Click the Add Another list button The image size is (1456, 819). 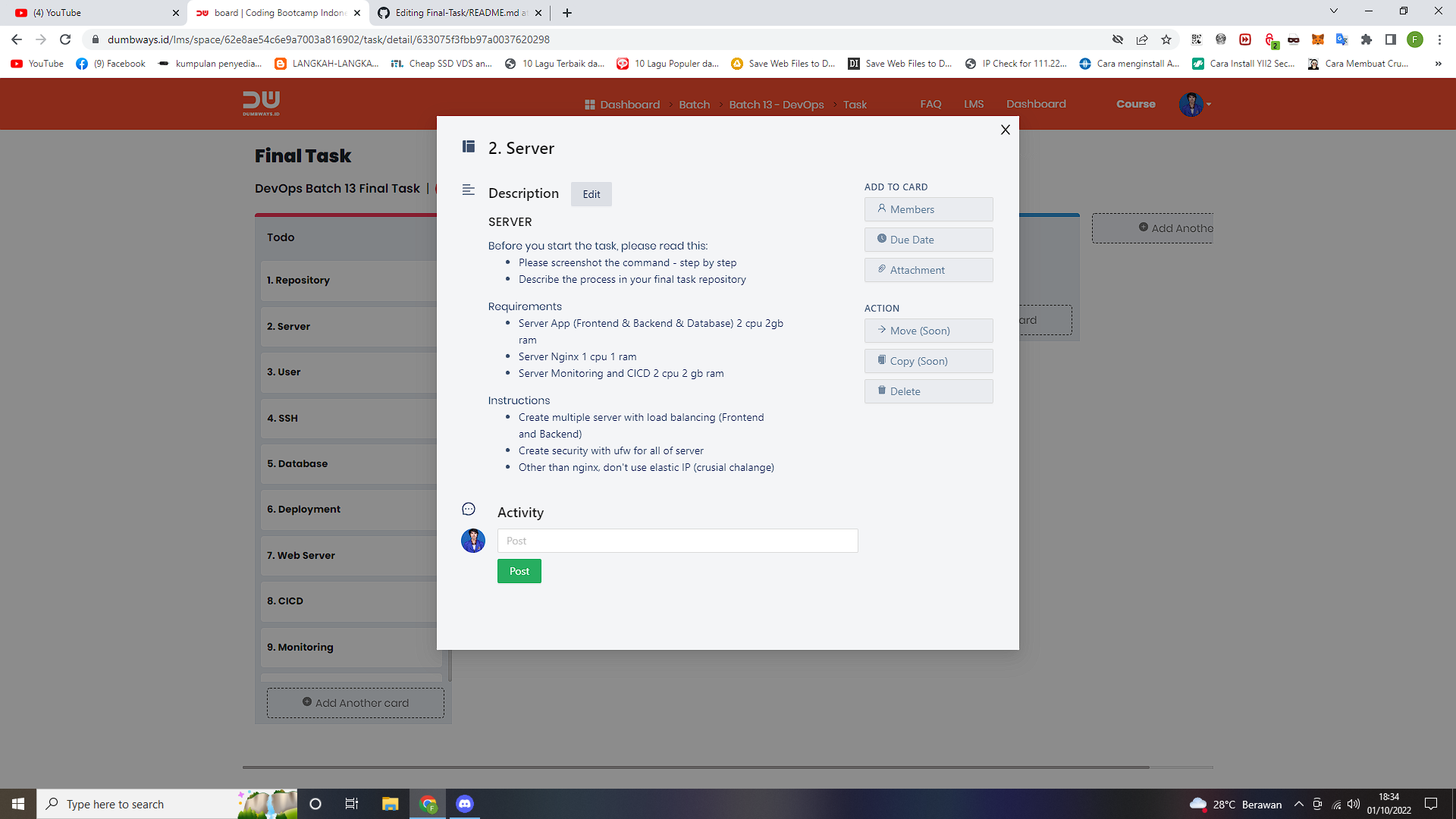coord(1153,228)
